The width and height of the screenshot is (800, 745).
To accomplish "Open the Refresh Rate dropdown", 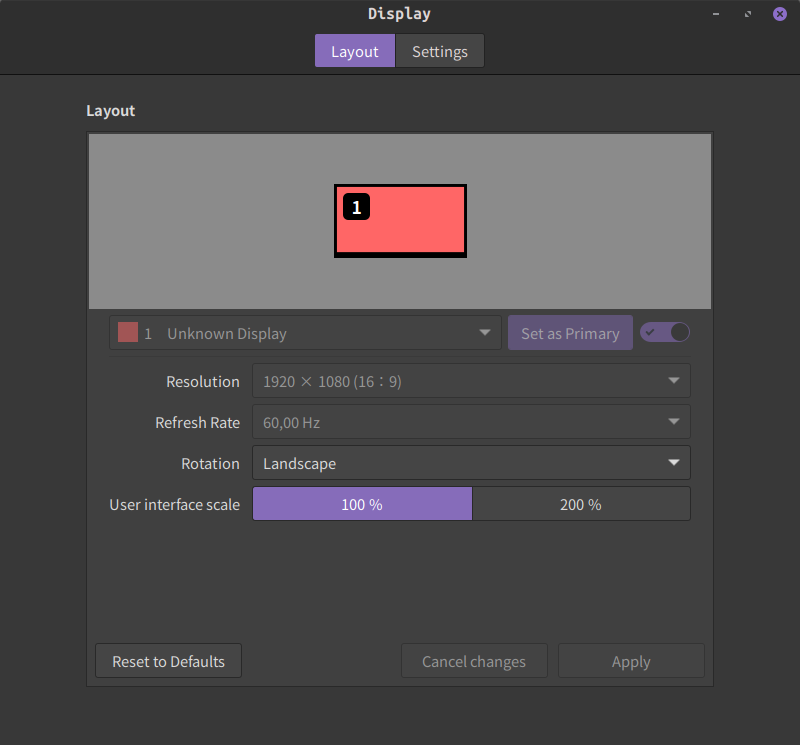I will [x=471, y=421].
